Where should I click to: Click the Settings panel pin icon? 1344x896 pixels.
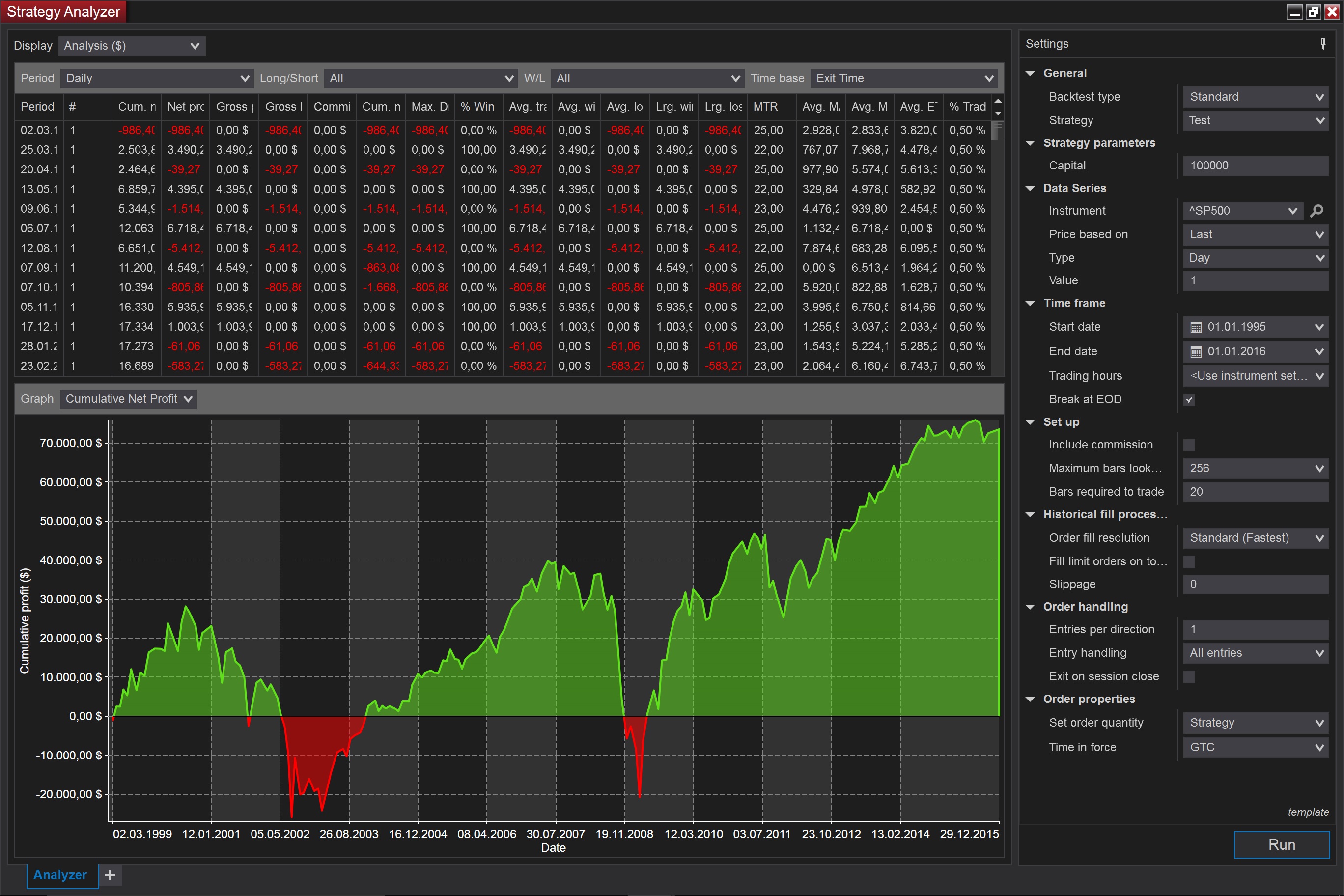pyautogui.click(x=1323, y=44)
